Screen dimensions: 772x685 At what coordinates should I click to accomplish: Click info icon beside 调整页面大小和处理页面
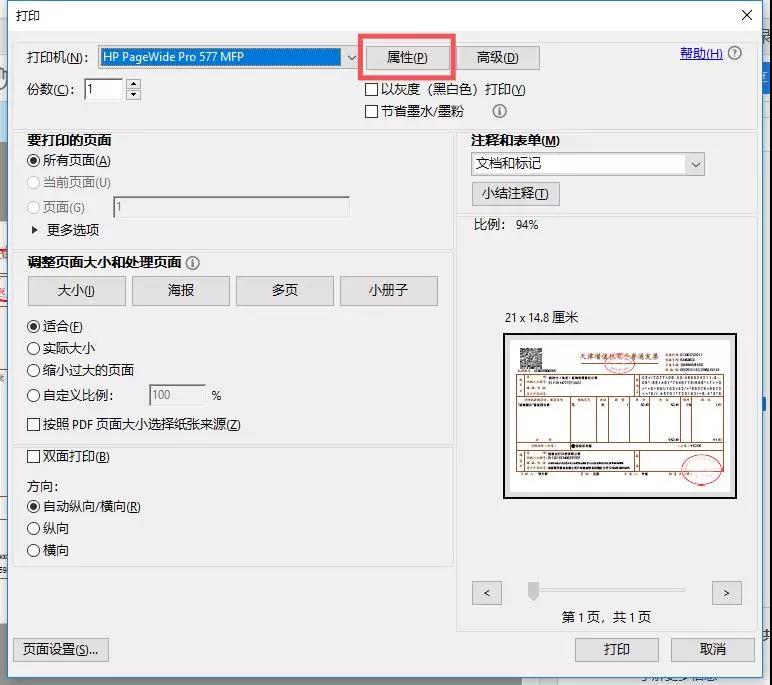pyautogui.click(x=192, y=263)
